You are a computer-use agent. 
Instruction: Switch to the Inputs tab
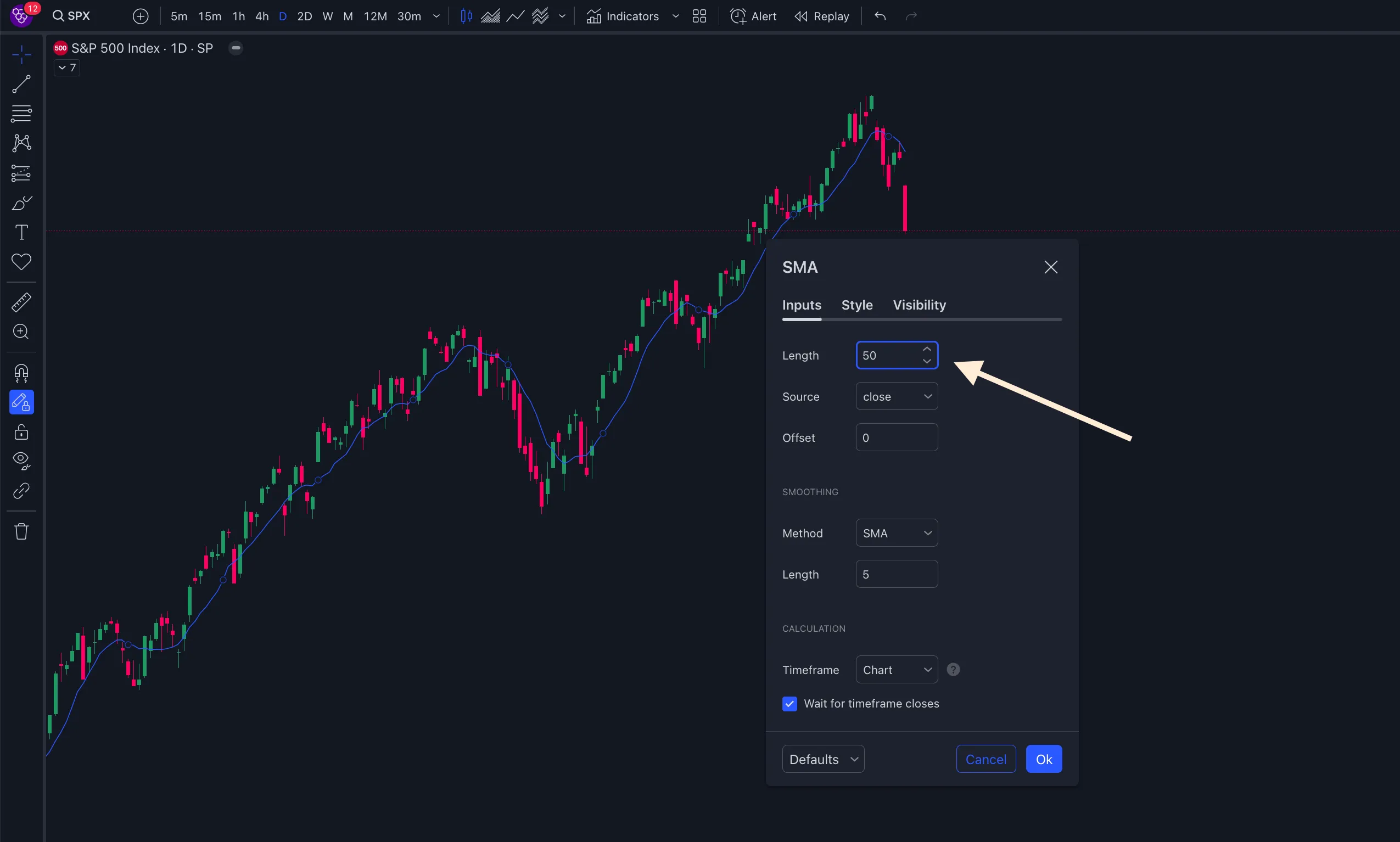pyautogui.click(x=802, y=305)
